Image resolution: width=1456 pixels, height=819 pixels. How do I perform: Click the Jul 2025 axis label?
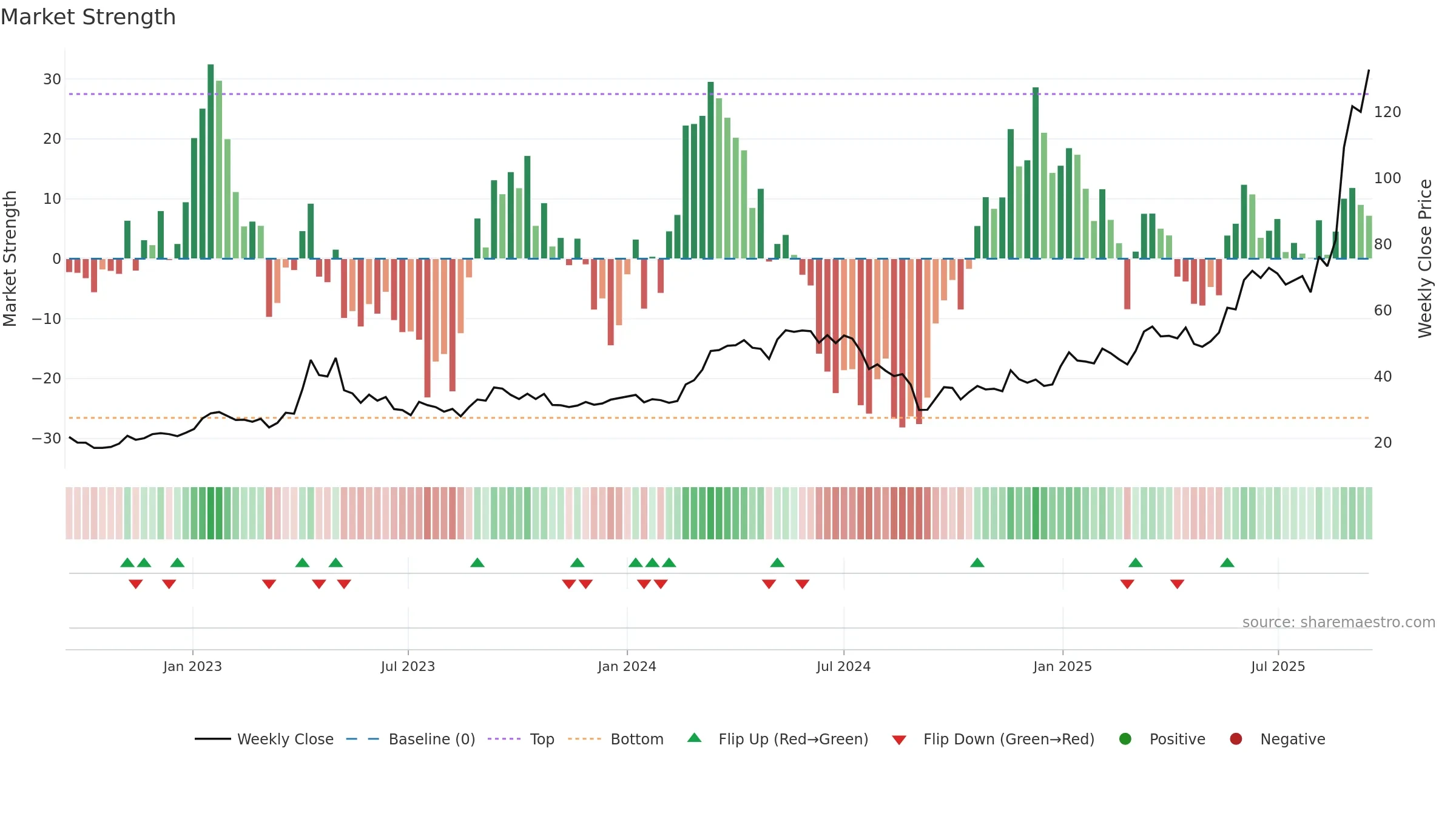tap(1278, 666)
